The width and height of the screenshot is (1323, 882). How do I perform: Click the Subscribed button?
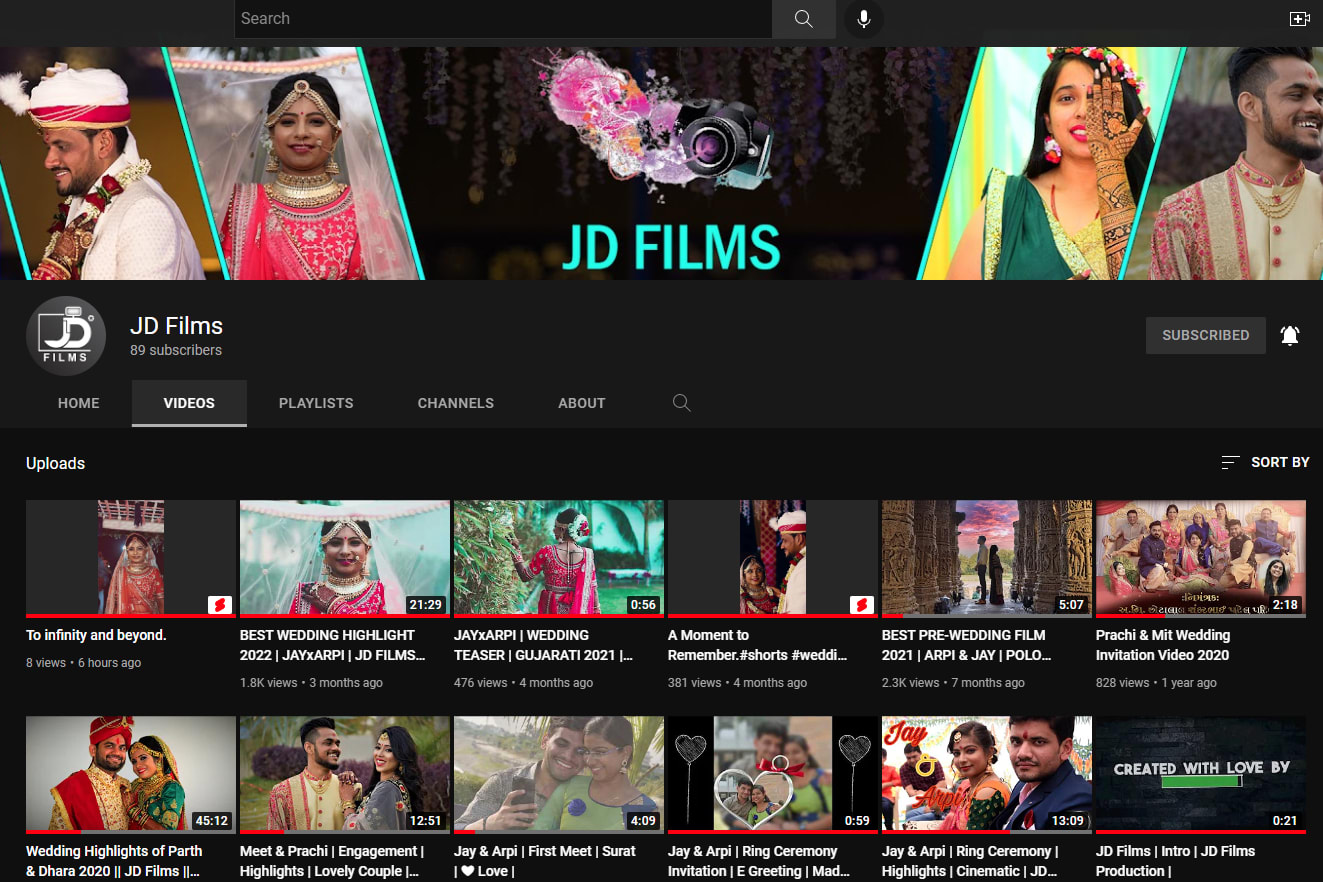(1205, 336)
